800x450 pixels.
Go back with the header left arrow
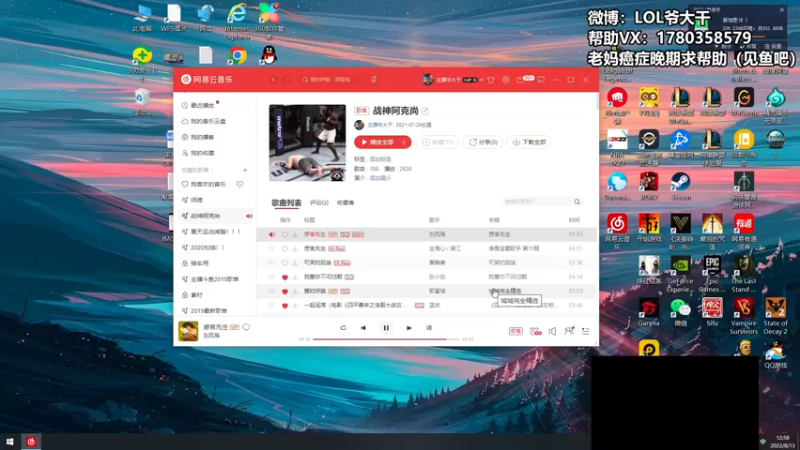tap(273, 80)
